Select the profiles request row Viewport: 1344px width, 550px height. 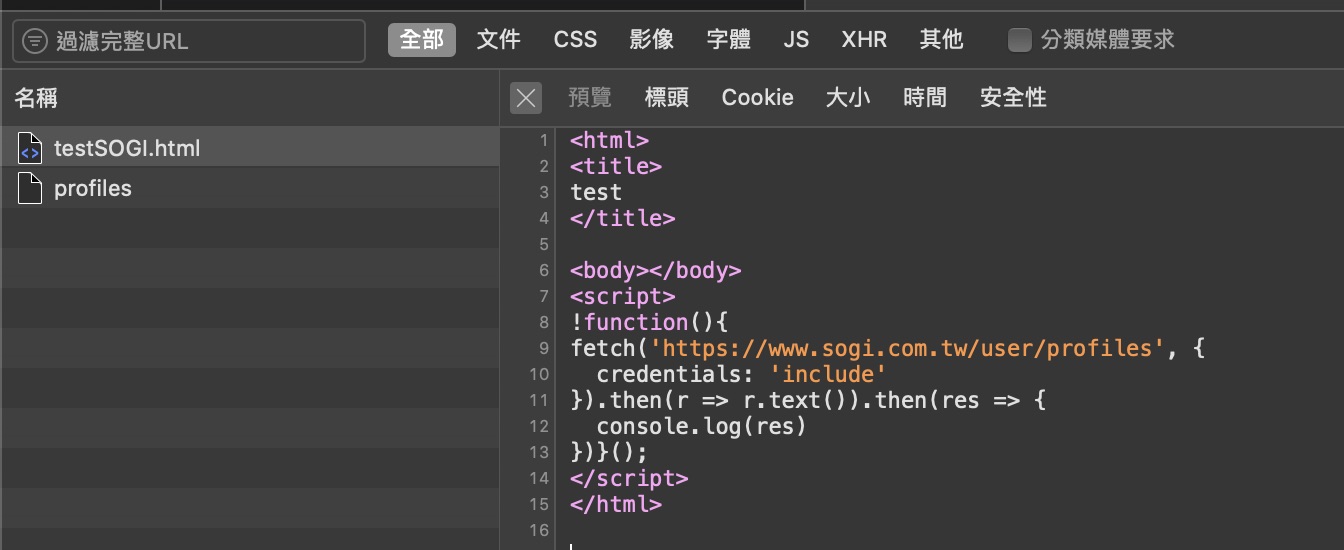[250, 188]
